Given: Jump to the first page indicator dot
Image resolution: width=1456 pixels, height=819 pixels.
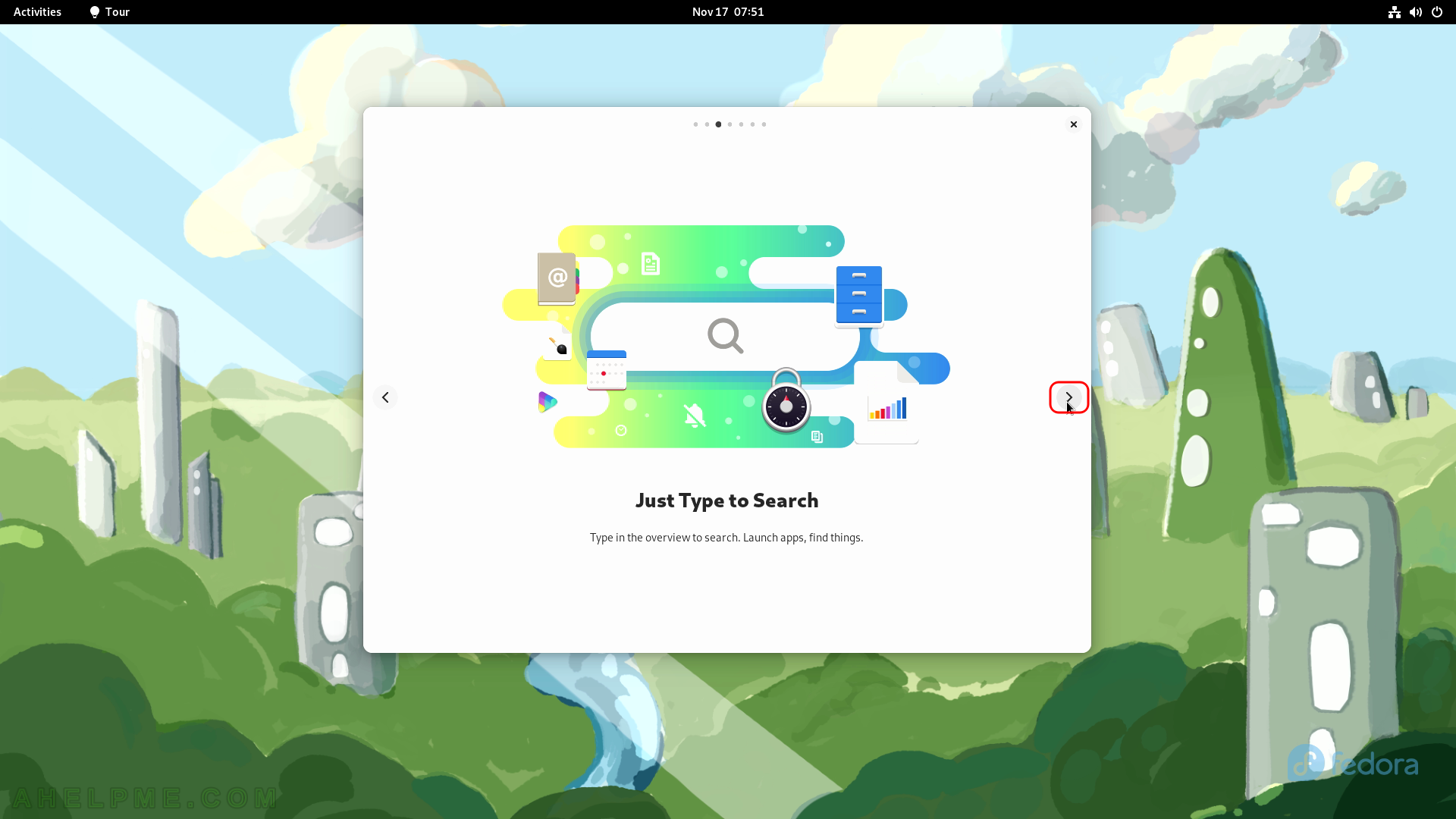Looking at the screenshot, I should pyautogui.click(x=695, y=124).
